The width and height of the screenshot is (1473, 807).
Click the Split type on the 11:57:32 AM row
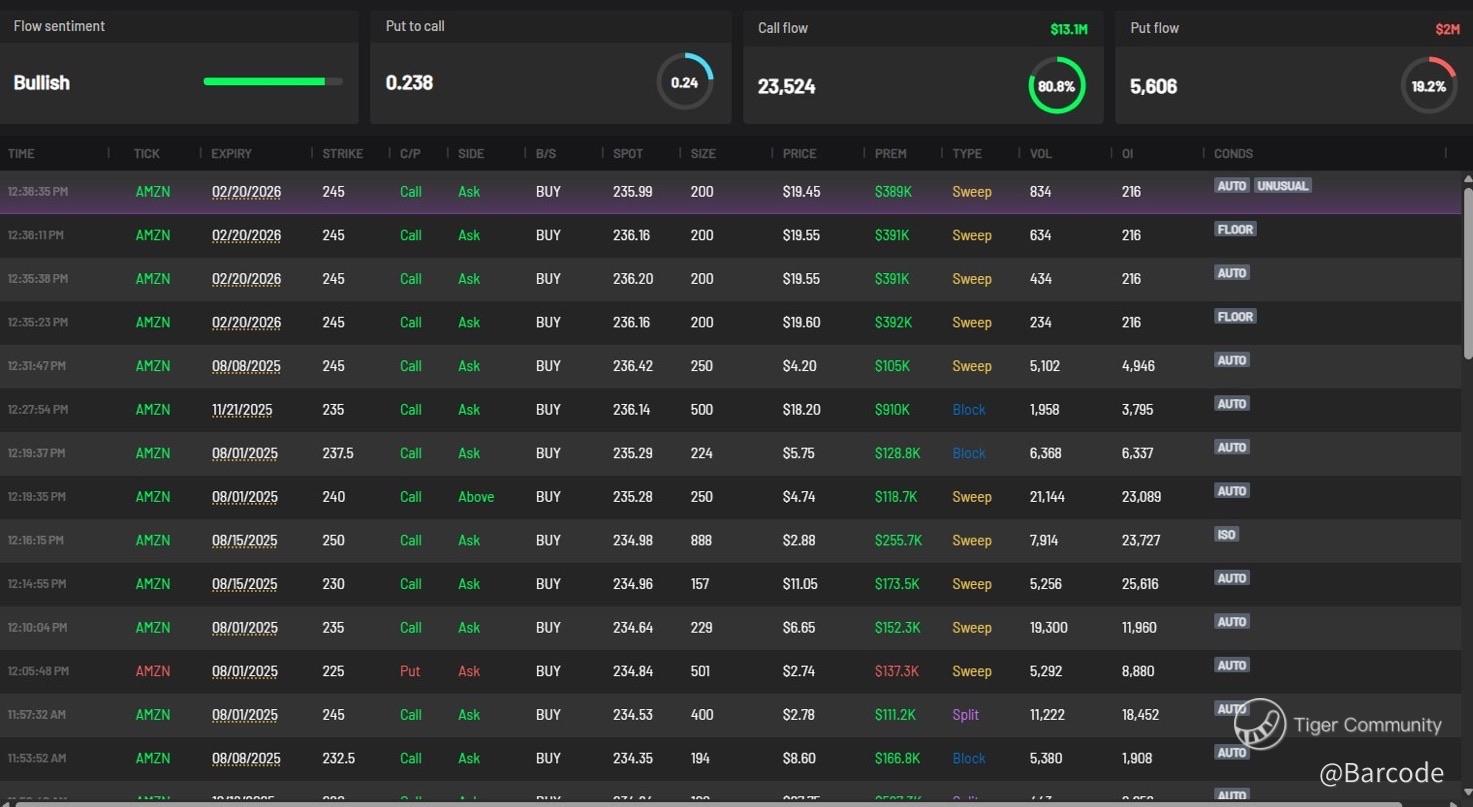(965, 715)
